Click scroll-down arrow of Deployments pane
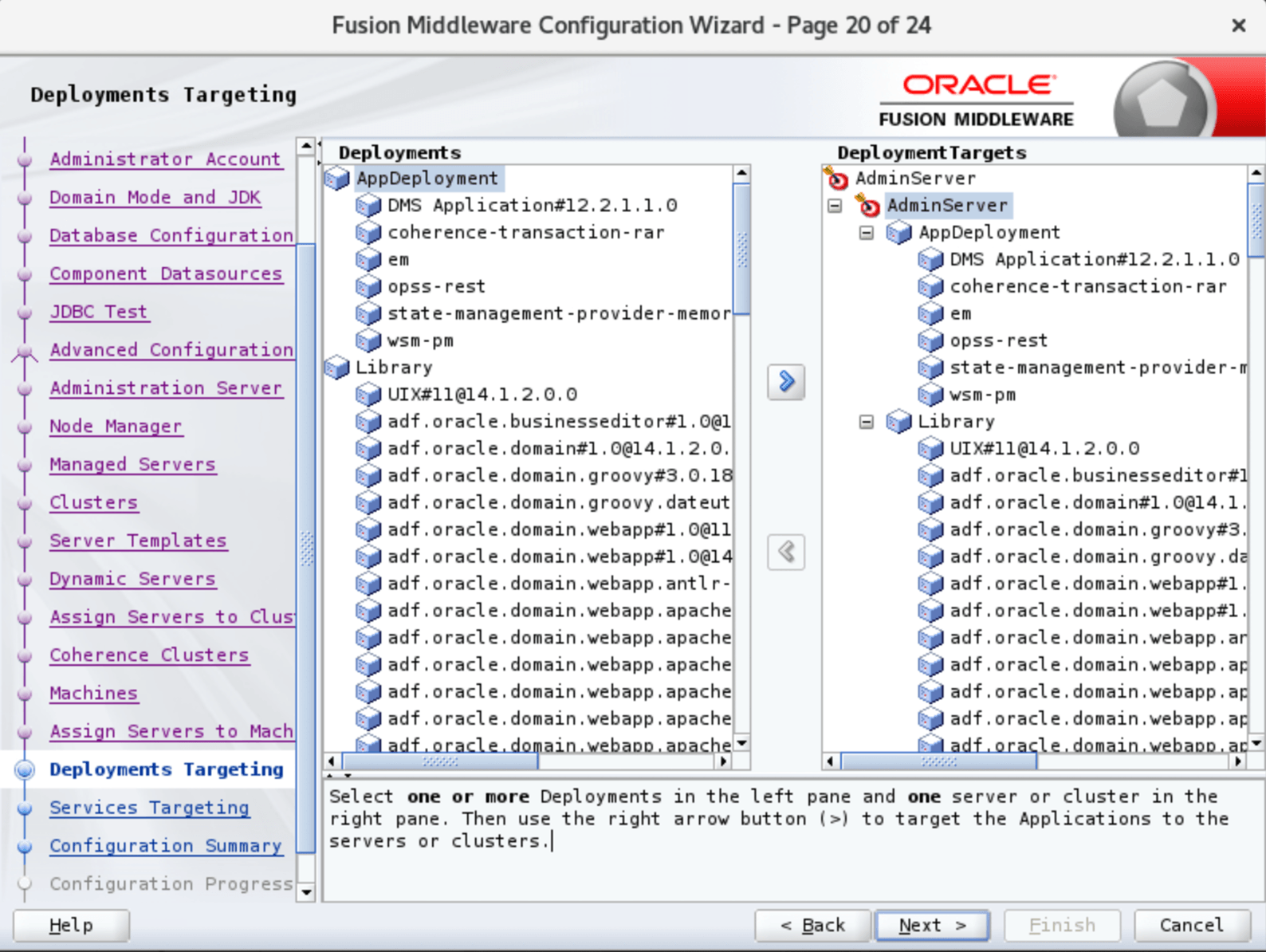The image size is (1266, 952). [x=742, y=743]
